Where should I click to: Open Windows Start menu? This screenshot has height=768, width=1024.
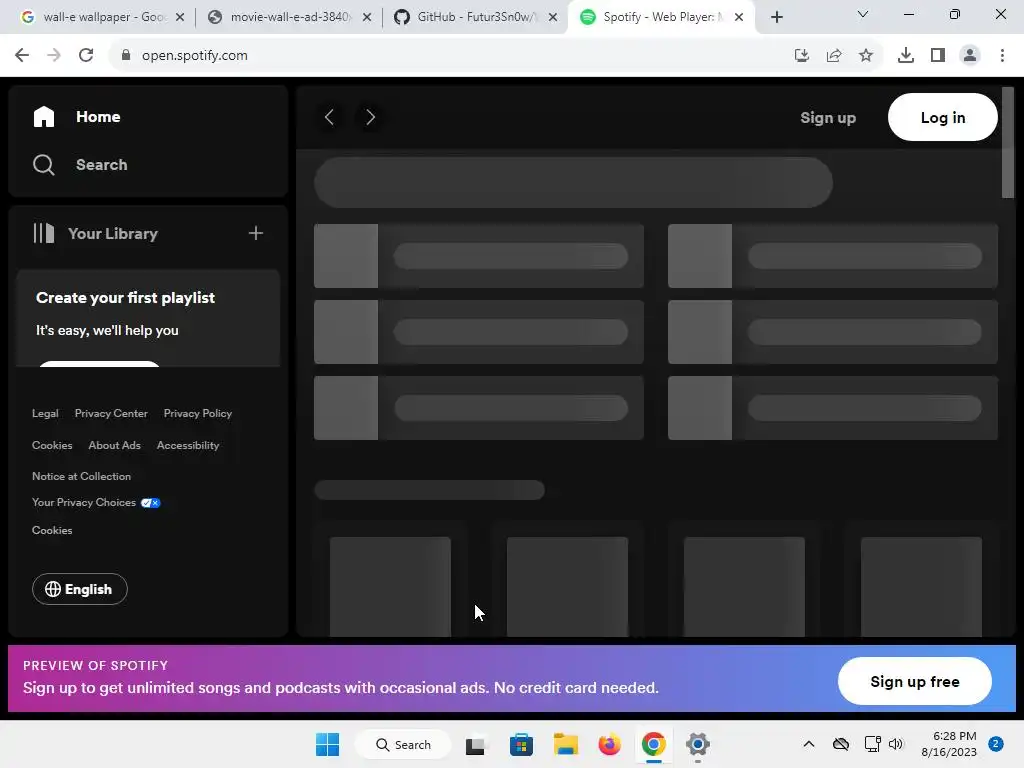point(327,744)
